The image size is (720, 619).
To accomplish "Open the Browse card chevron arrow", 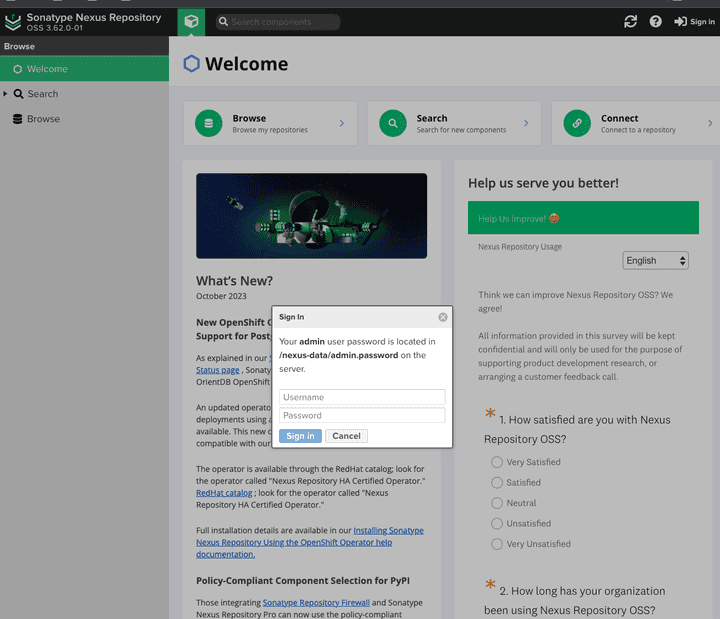I will point(342,124).
